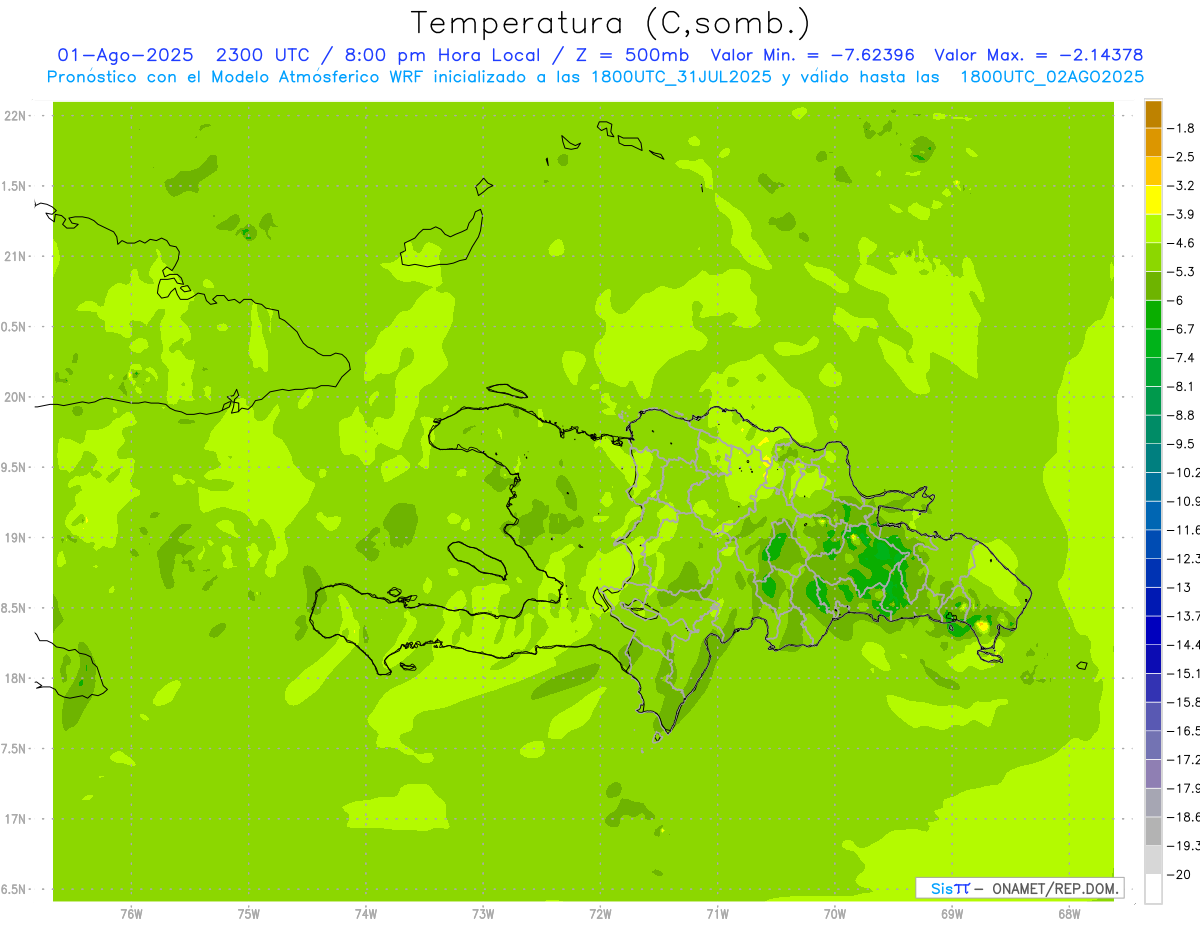Click the "ONAMET/REP.DOM." credit label
This screenshot has width=1200, height=927.
1056,888
